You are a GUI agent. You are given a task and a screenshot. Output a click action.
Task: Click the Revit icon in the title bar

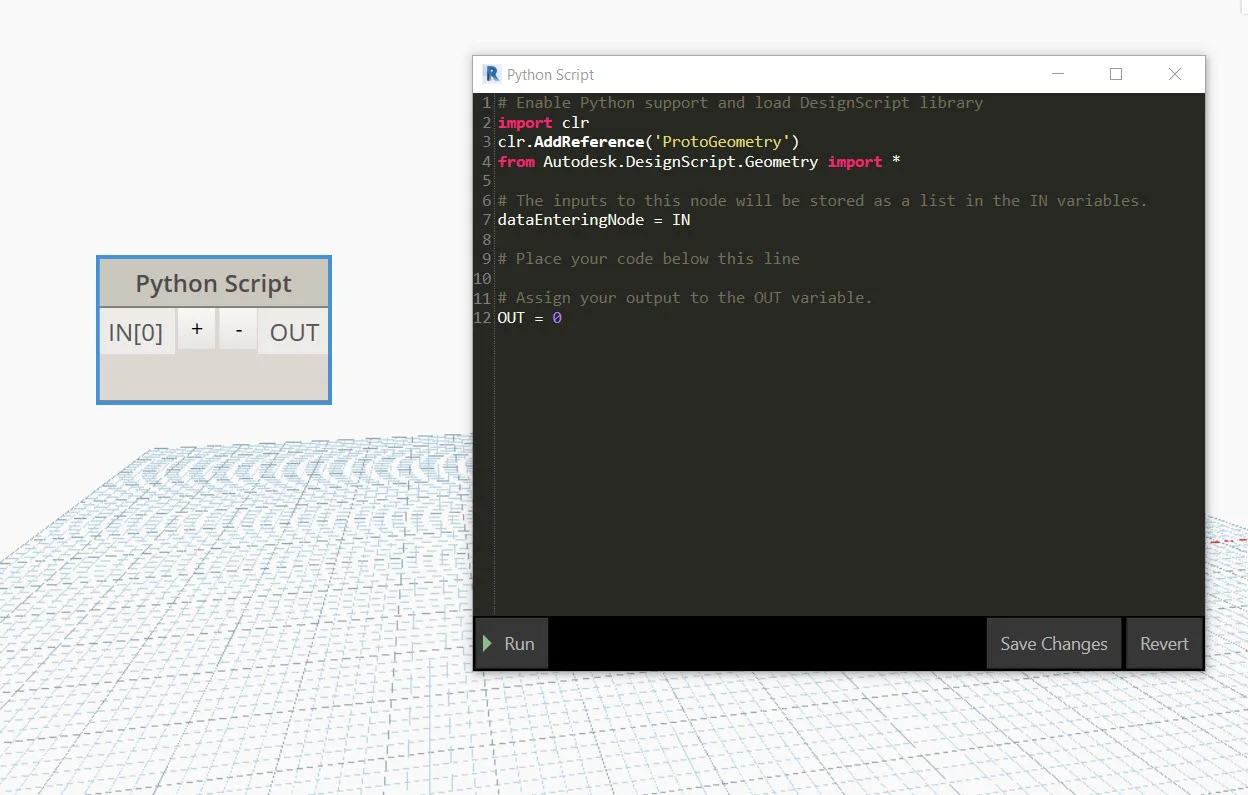tap(491, 74)
